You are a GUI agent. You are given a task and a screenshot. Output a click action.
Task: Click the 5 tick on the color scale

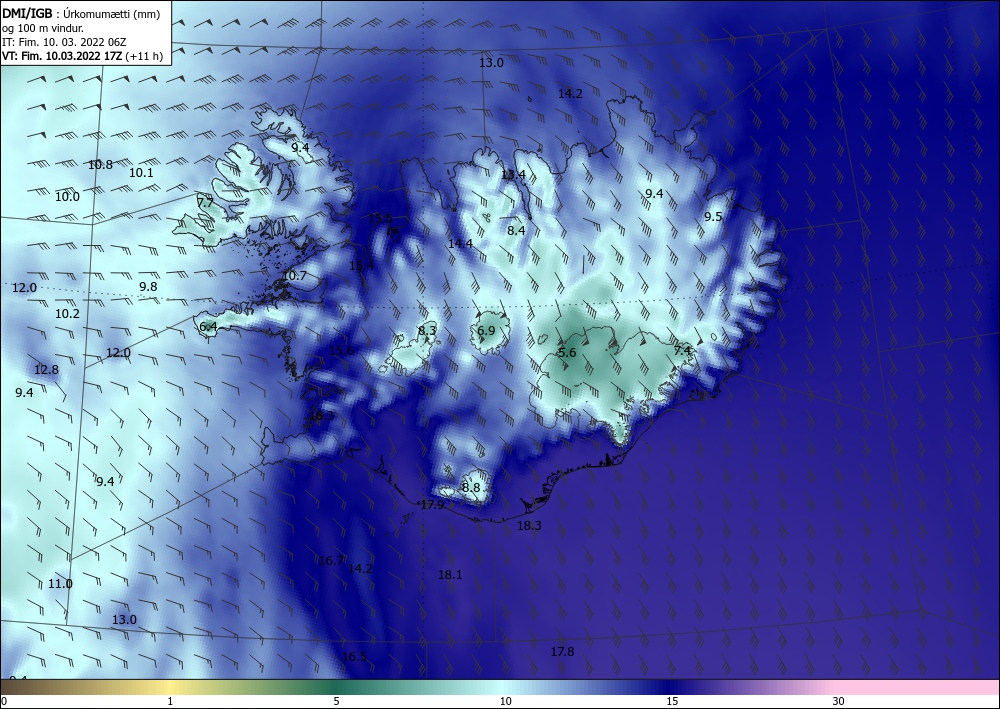click(x=336, y=701)
